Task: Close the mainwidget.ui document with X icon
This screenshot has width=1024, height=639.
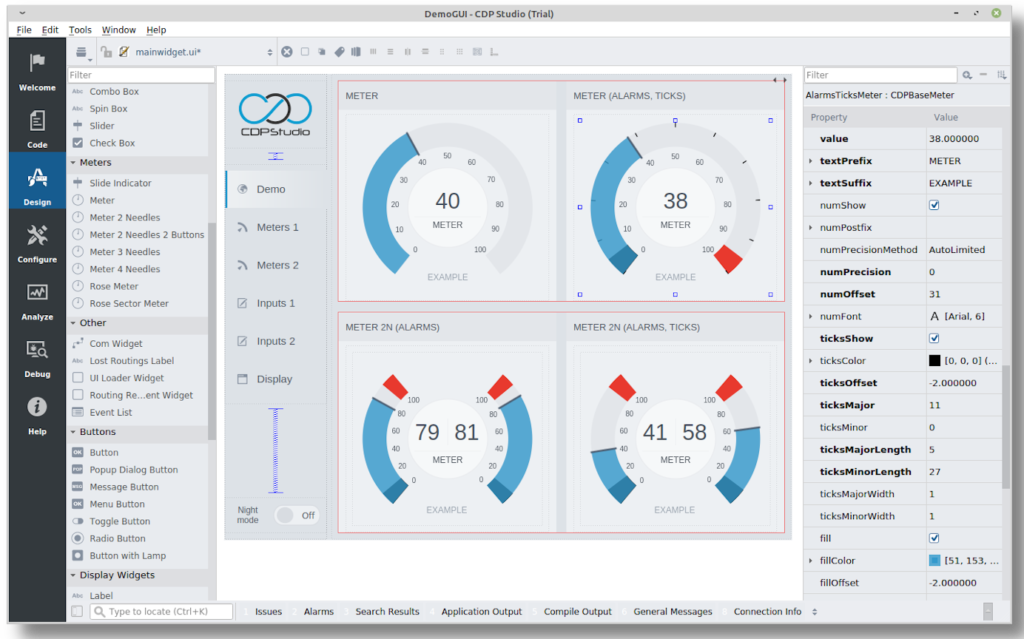Action: click(287, 52)
